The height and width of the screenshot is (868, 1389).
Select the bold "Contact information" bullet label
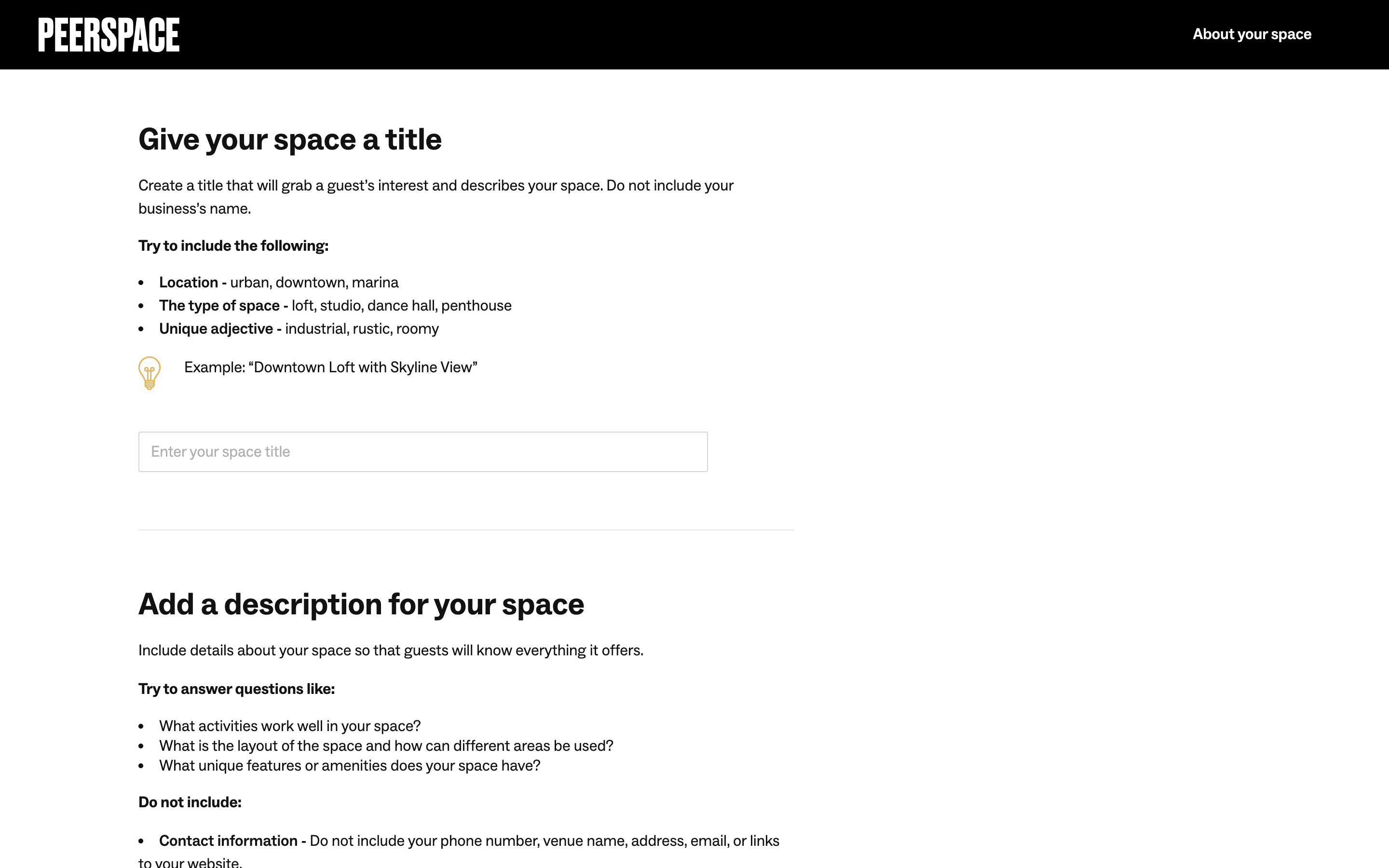coord(228,841)
